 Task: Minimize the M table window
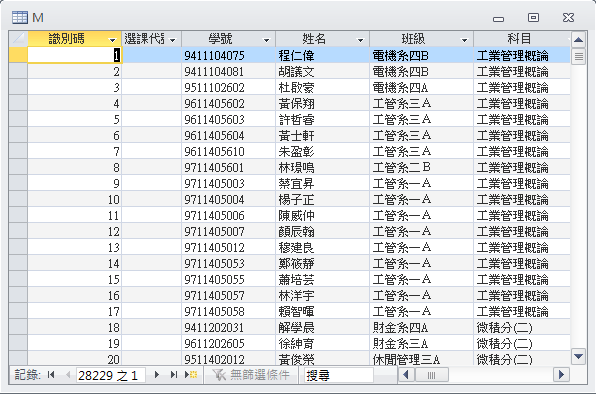(x=498, y=19)
